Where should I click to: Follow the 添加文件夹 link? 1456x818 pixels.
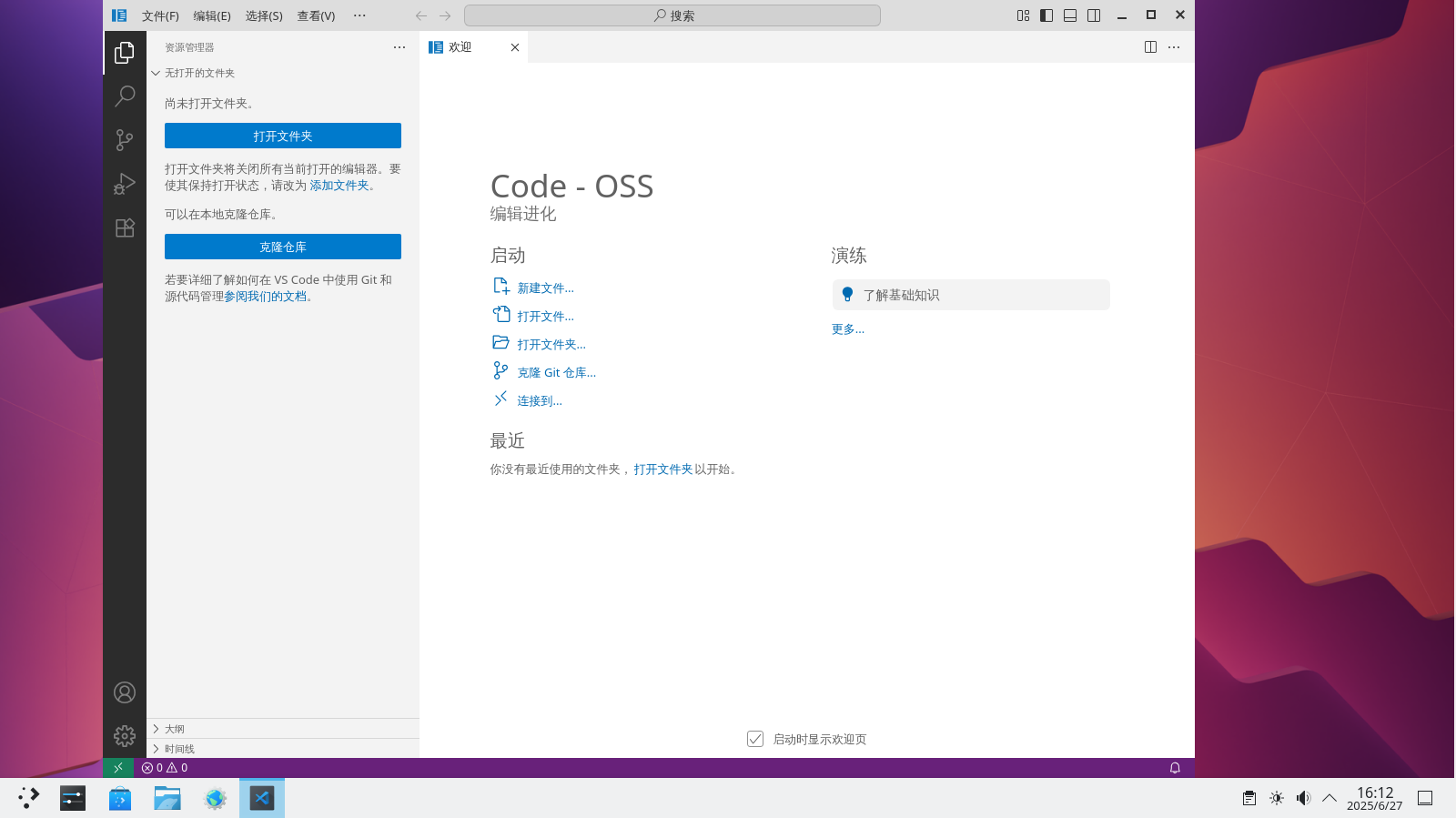(339, 186)
